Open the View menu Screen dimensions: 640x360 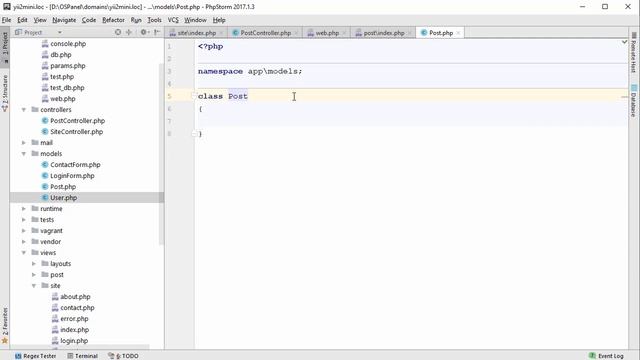pos(40,20)
